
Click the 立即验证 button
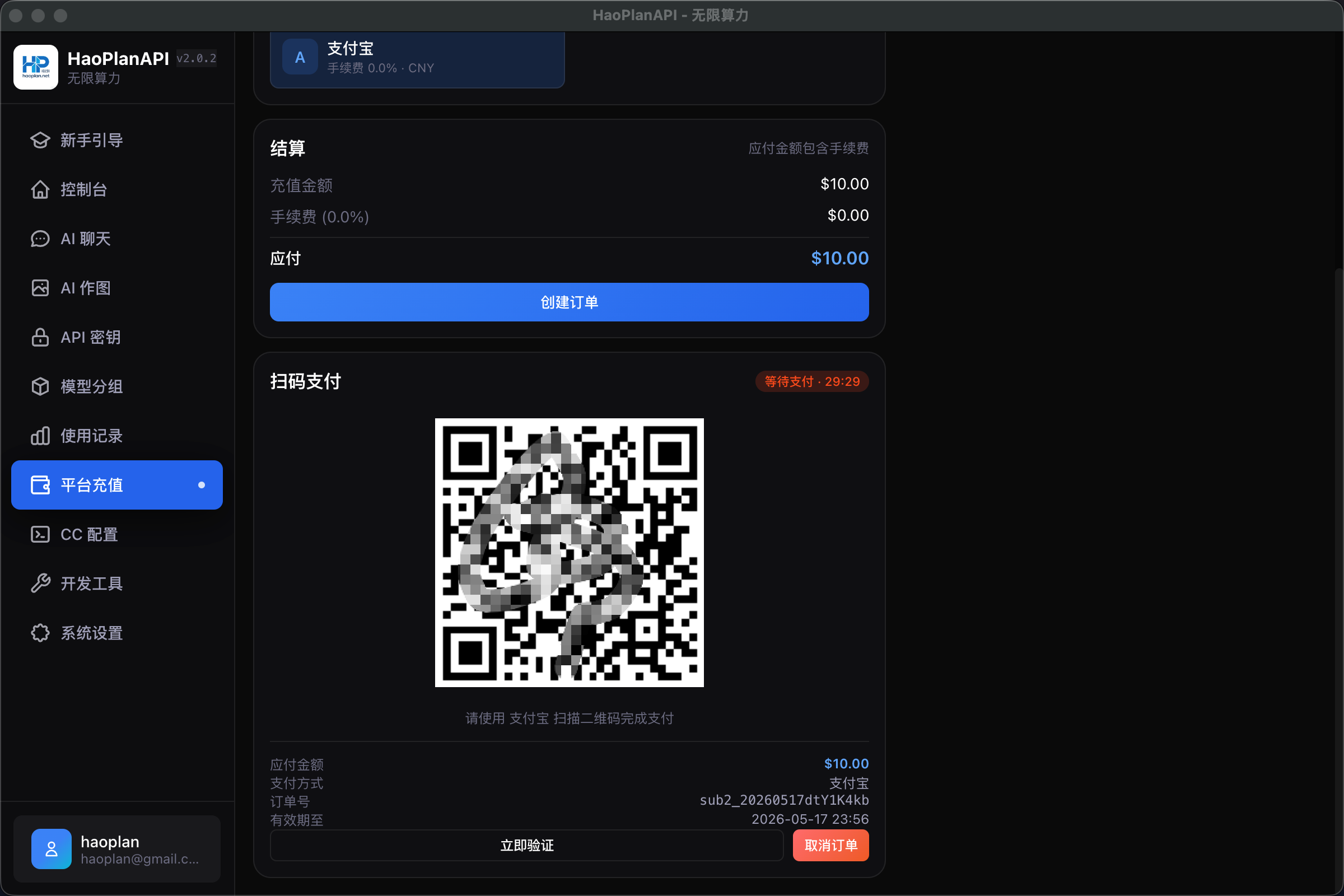click(x=526, y=845)
